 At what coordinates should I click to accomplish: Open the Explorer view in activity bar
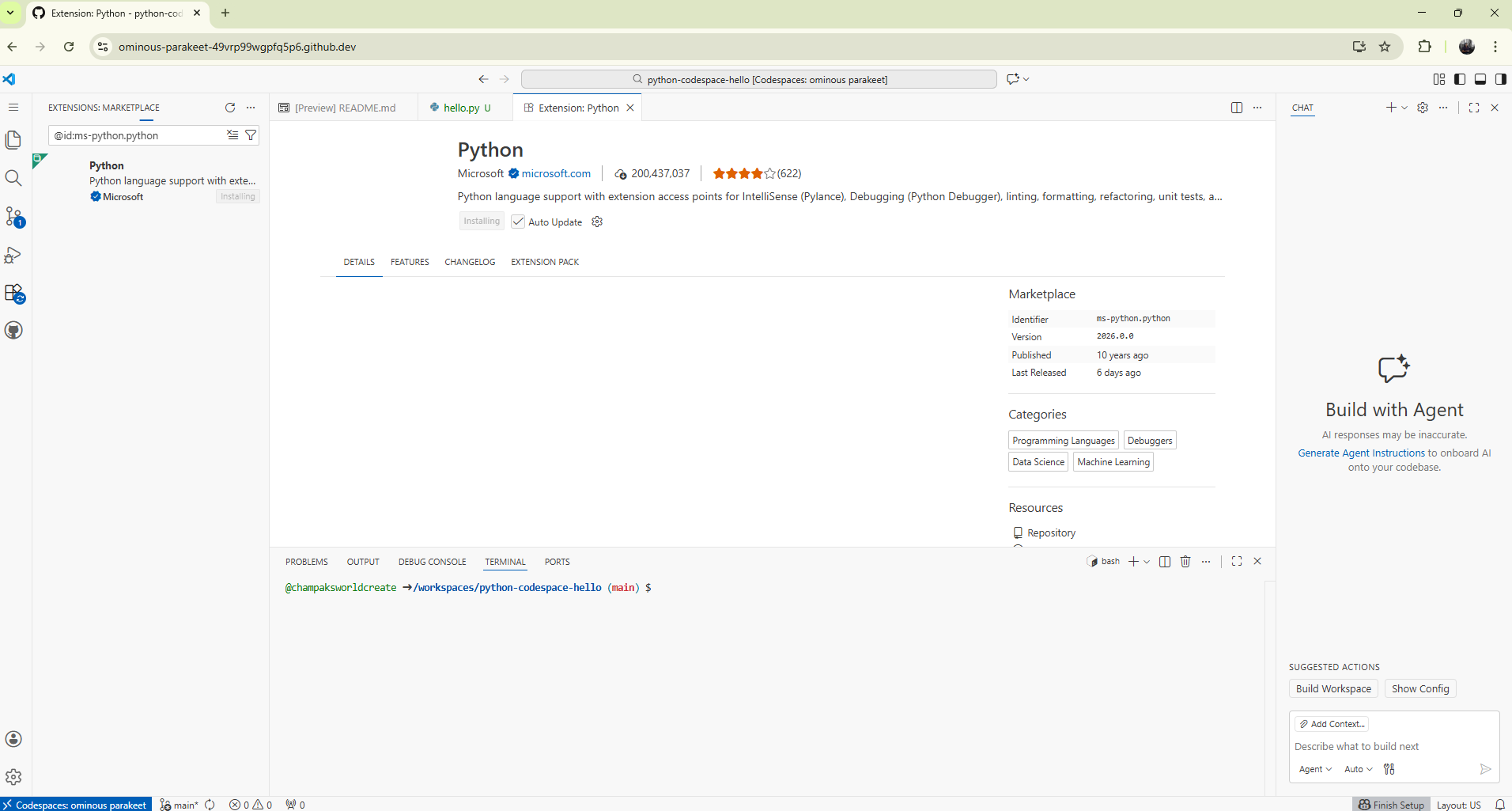[13, 140]
